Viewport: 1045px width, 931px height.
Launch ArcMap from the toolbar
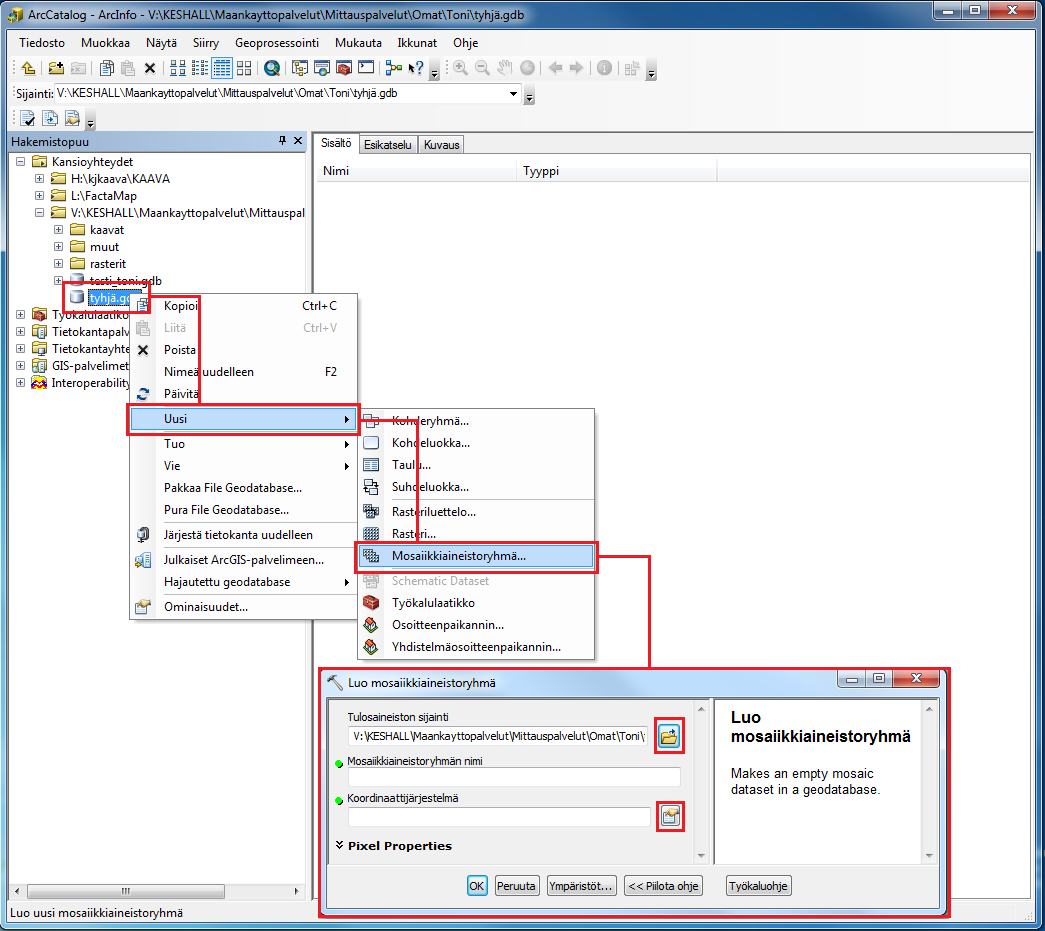pyautogui.click(x=271, y=67)
